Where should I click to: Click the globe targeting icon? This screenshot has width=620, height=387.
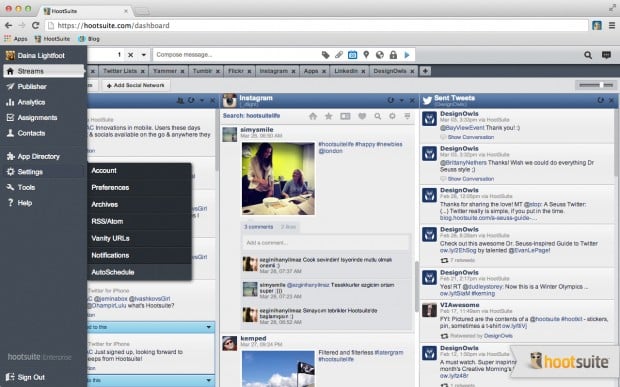click(380, 55)
